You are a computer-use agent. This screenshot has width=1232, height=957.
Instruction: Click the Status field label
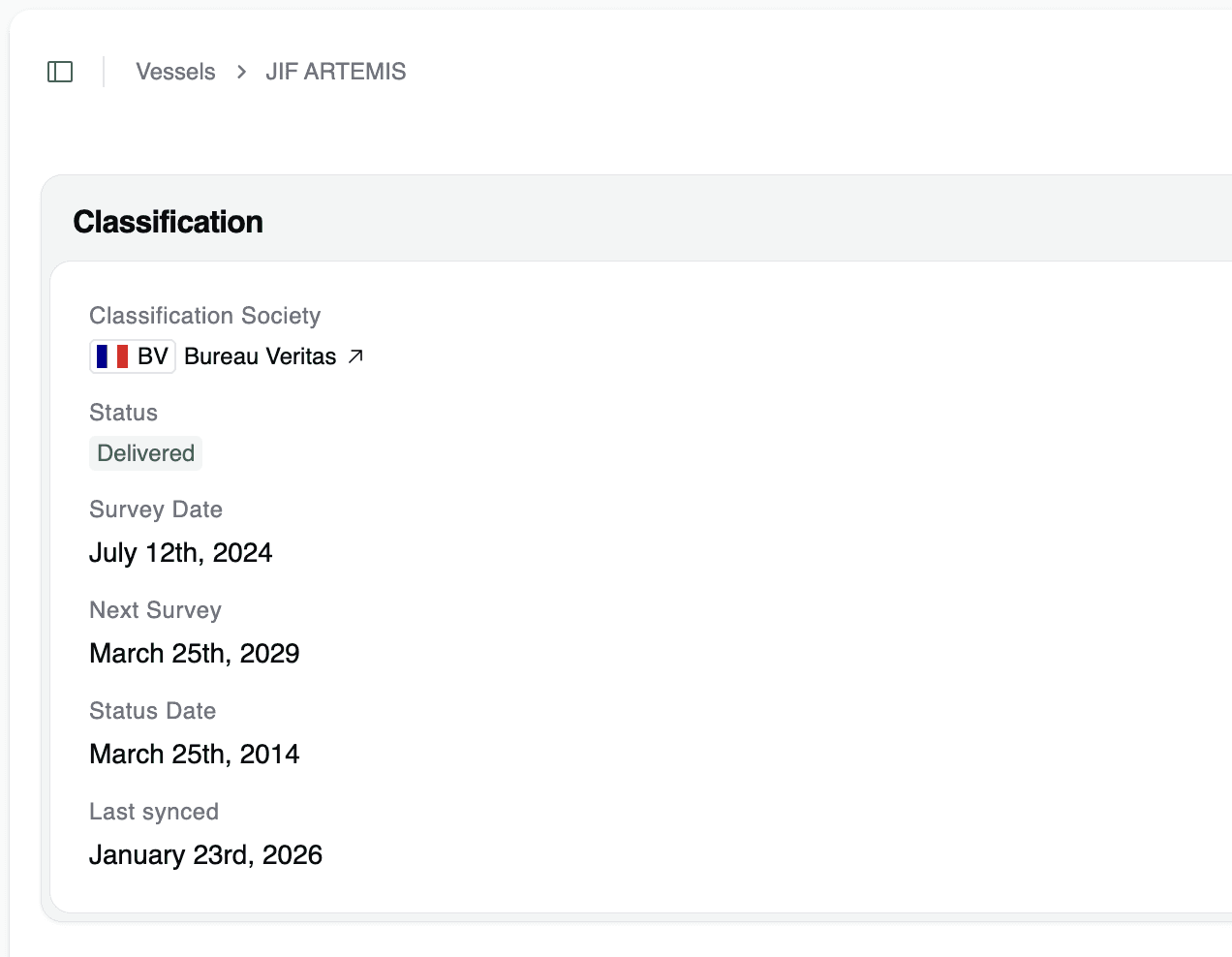[123, 413]
